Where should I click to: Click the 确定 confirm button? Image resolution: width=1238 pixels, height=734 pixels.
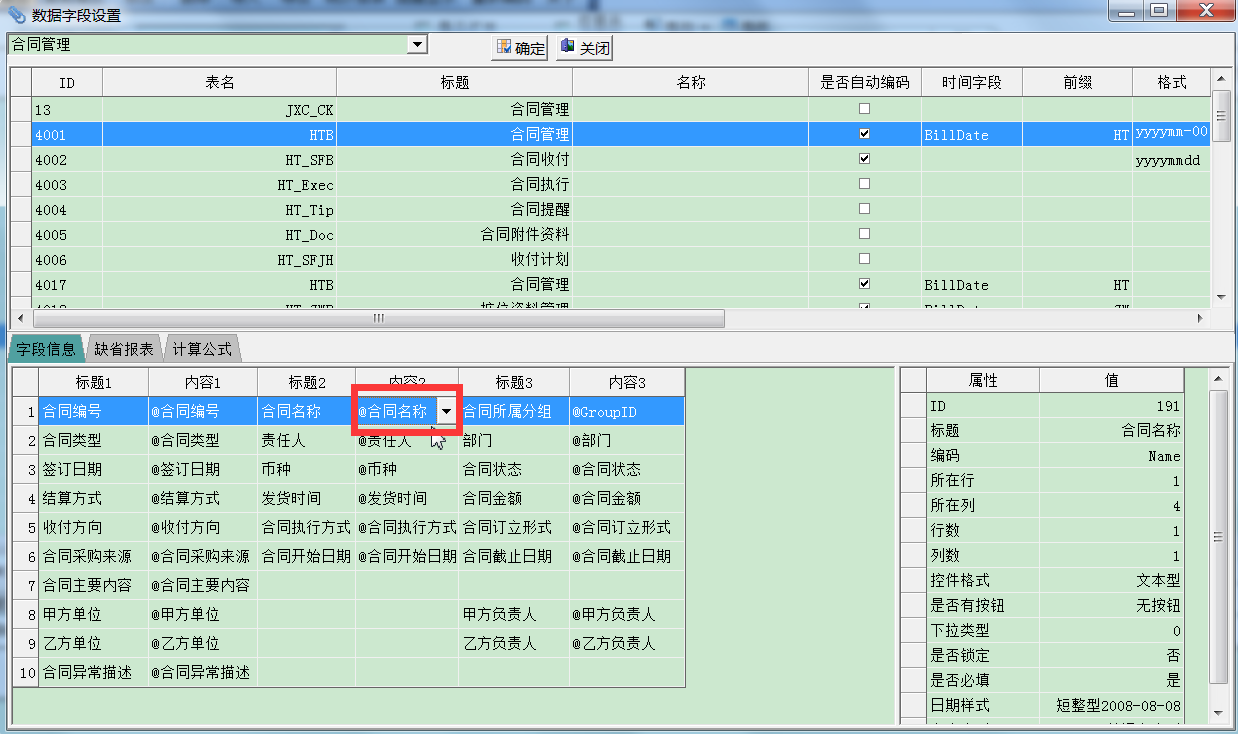click(520, 48)
